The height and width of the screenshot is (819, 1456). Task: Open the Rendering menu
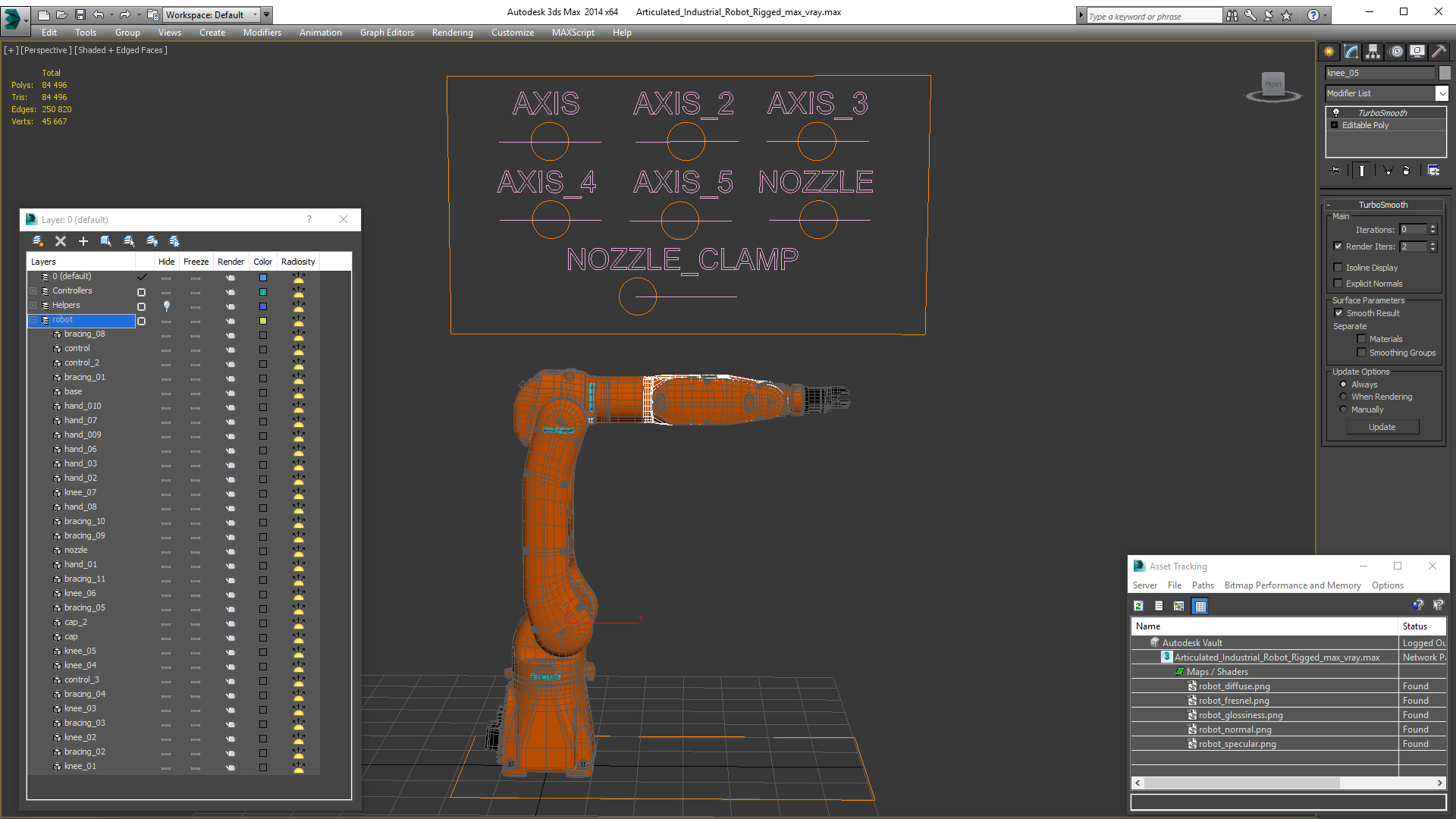pyautogui.click(x=453, y=33)
